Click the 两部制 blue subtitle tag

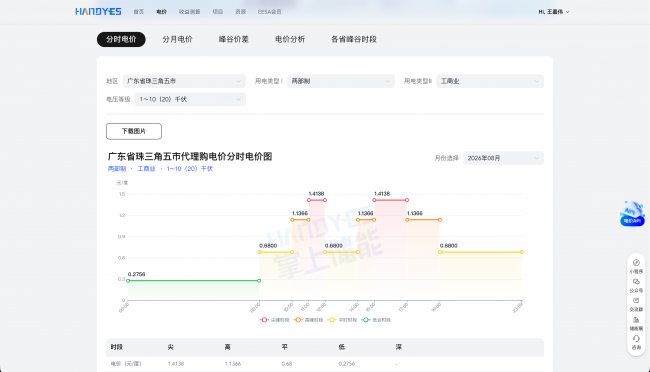pyautogui.click(x=117, y=169)
